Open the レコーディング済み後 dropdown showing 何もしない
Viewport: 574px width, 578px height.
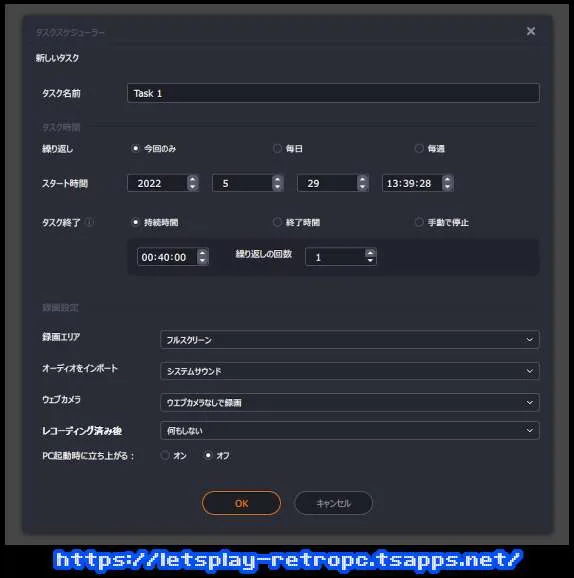pos(350,430)
